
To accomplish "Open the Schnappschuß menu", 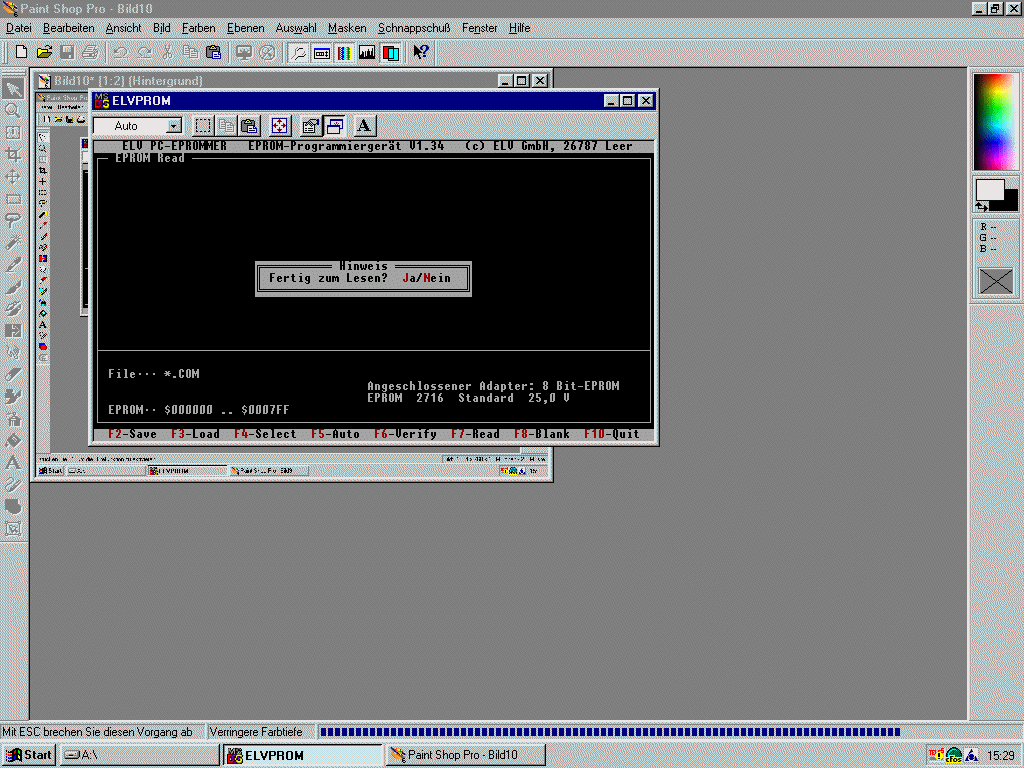I will 414,28.
